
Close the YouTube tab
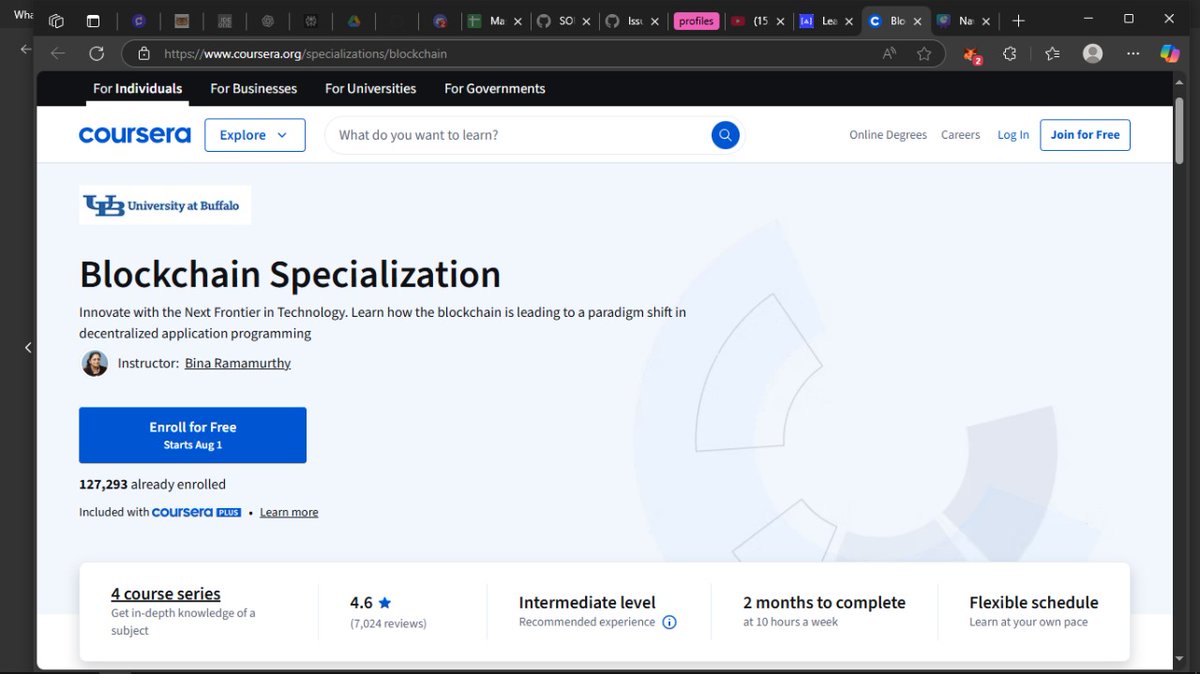[780, 21]
